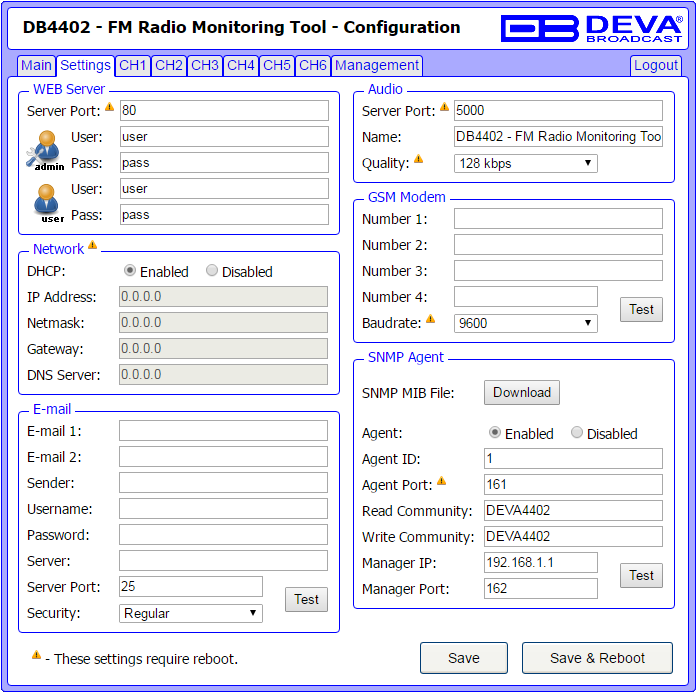Click the E-mail 2 field
Screen dimensions: 697x693
(224, 457)
